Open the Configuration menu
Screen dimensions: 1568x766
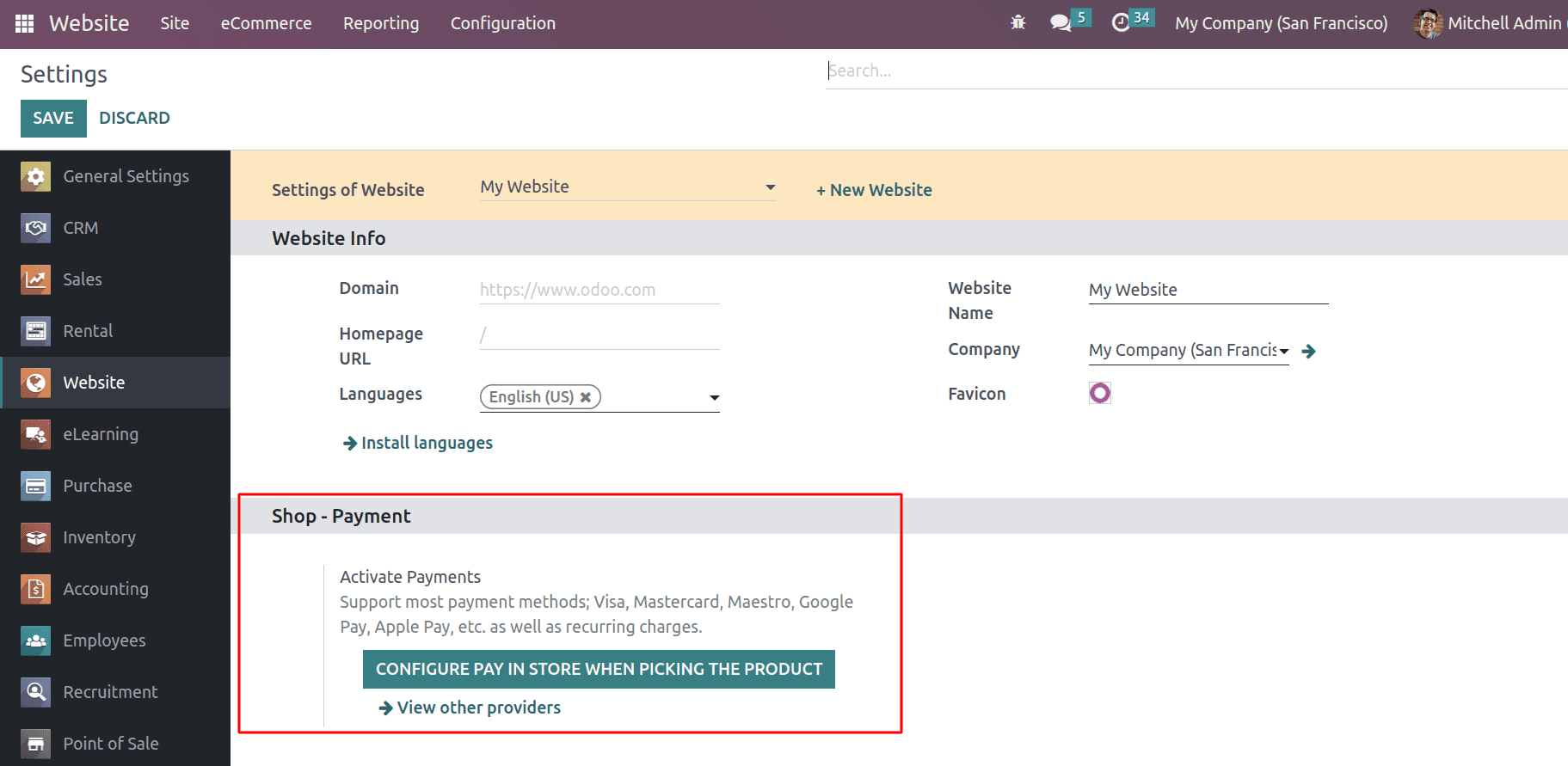pos(502,23)
